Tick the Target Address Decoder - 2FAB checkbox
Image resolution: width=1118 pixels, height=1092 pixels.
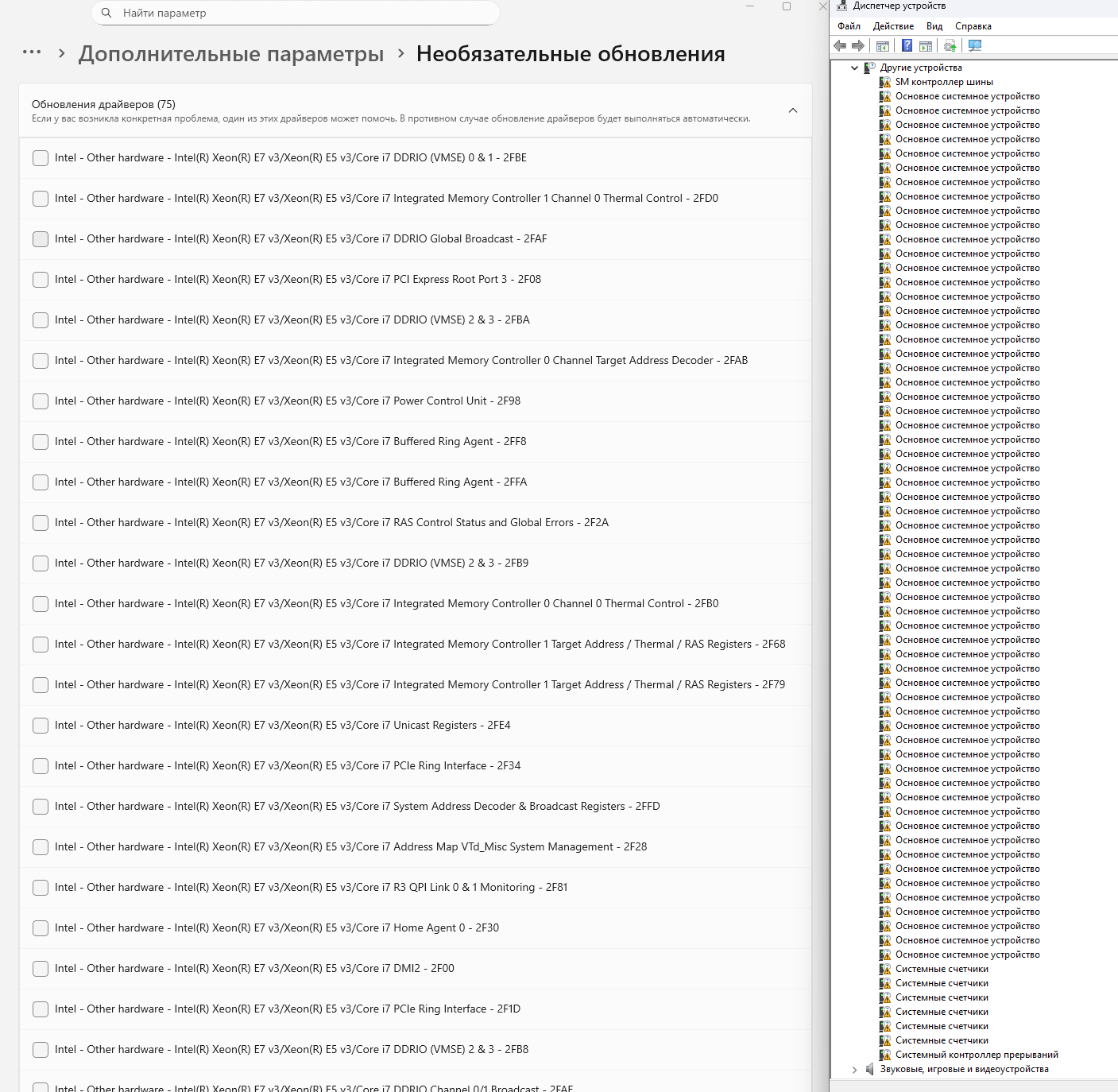coord(41,361)
